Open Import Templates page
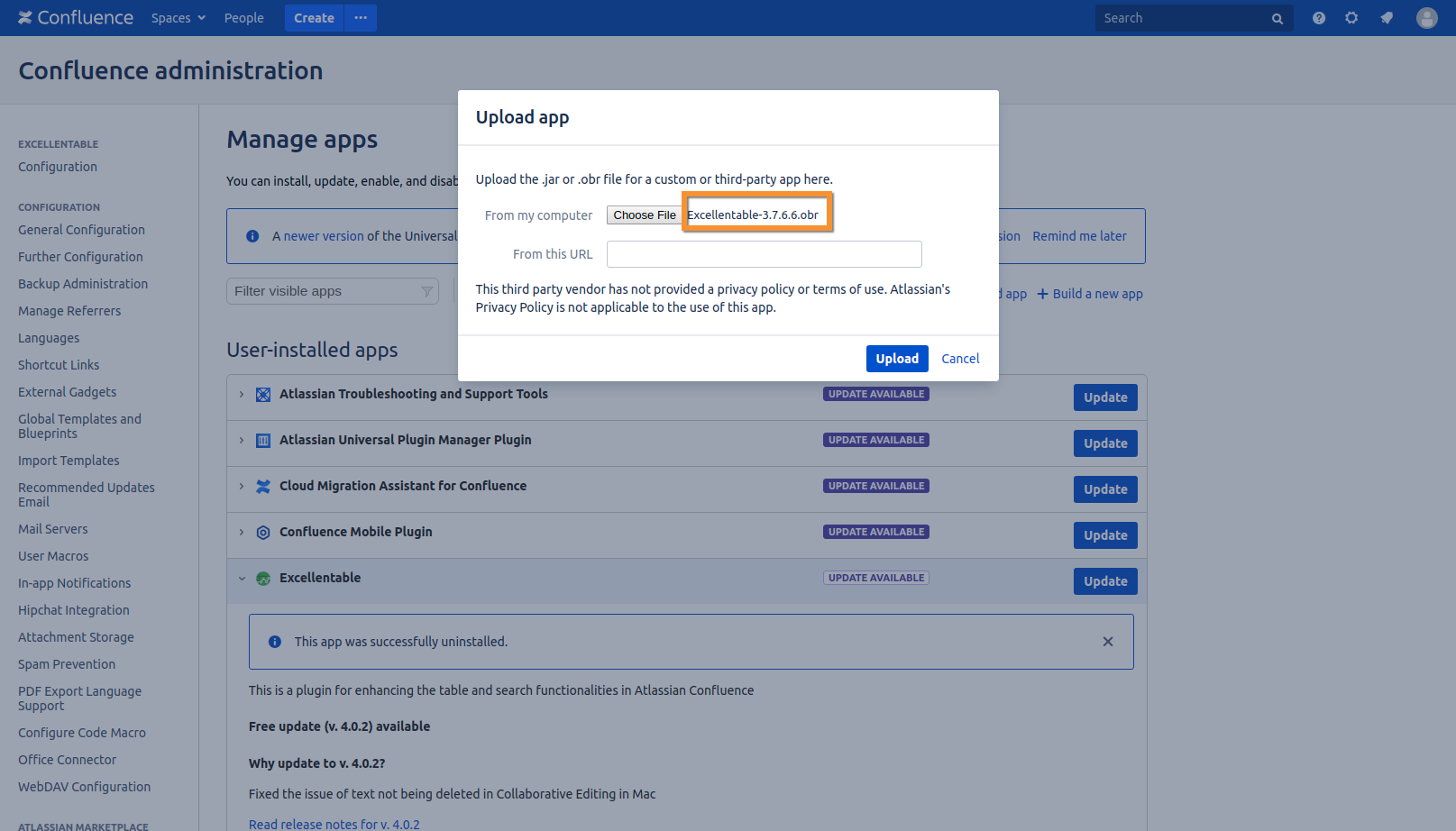Screen dimensions: 1456x831 click(69, 461)
